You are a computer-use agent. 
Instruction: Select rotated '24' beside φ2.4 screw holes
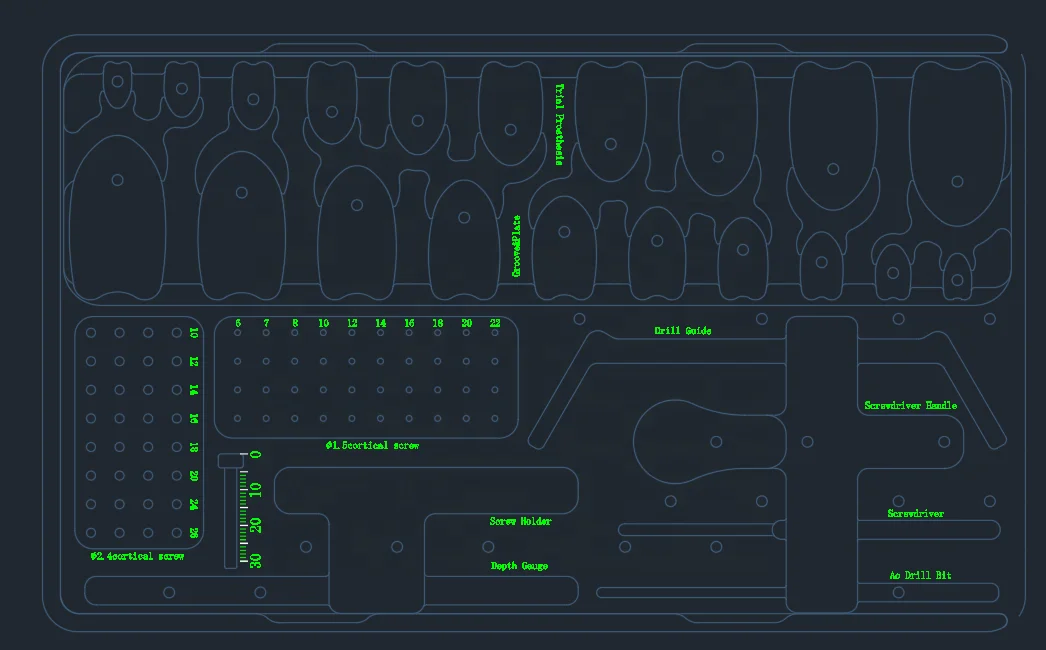[193, 504]
